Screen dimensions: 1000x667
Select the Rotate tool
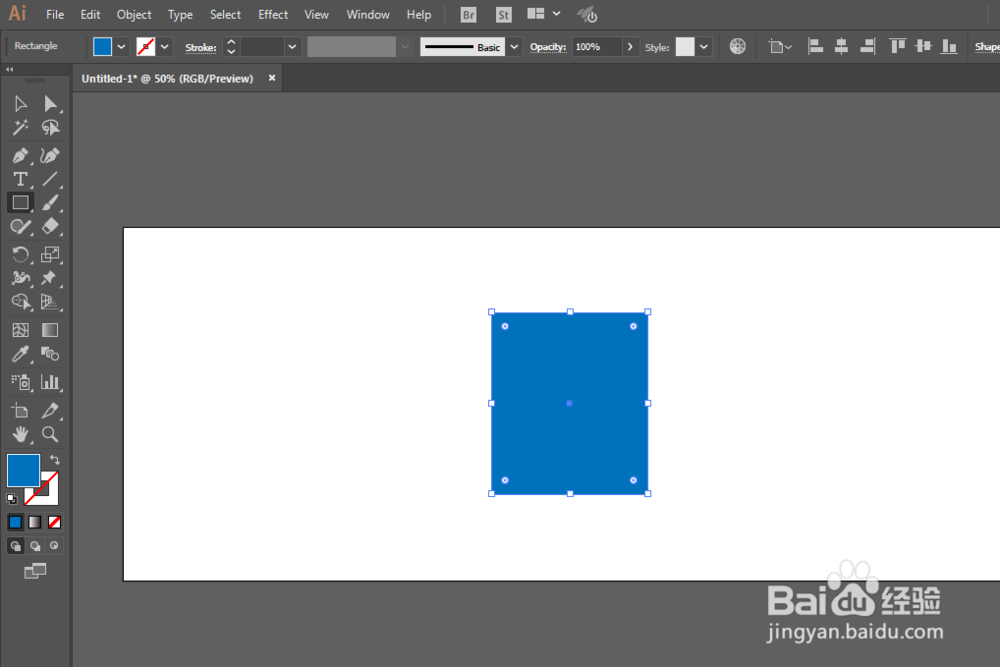tap(20, 254)
